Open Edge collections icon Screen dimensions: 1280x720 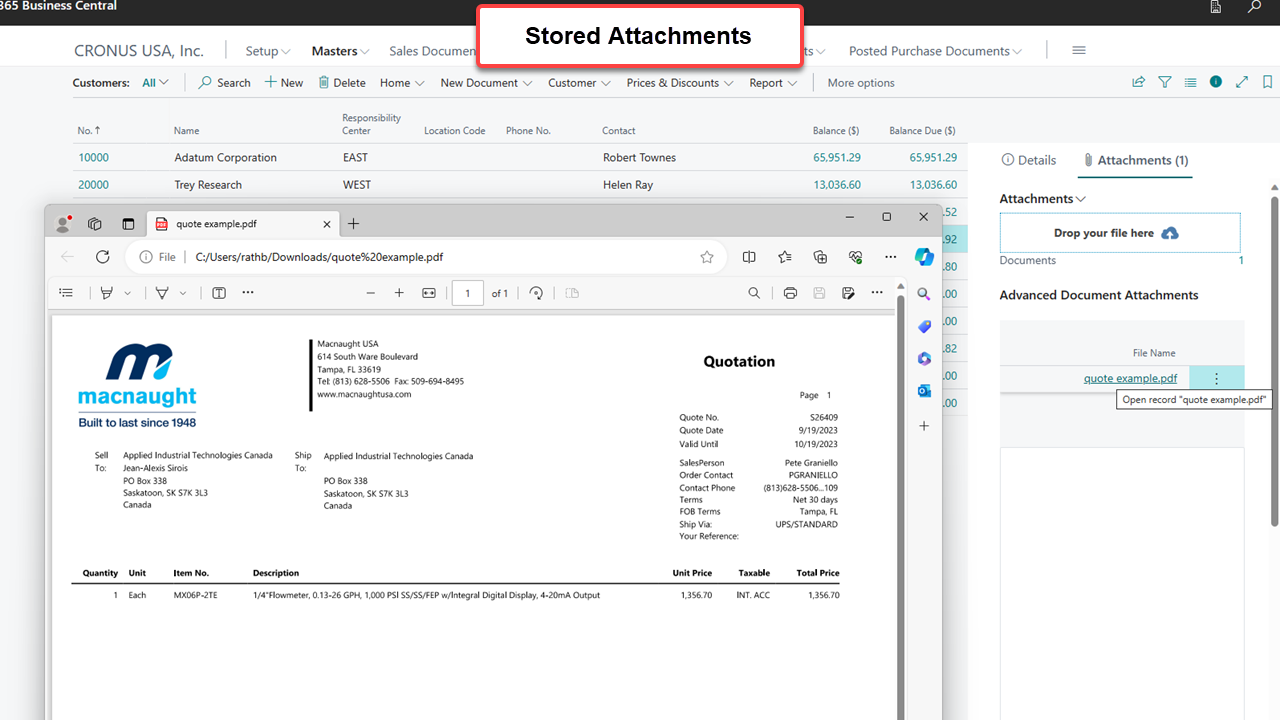[x=821, y=257]
